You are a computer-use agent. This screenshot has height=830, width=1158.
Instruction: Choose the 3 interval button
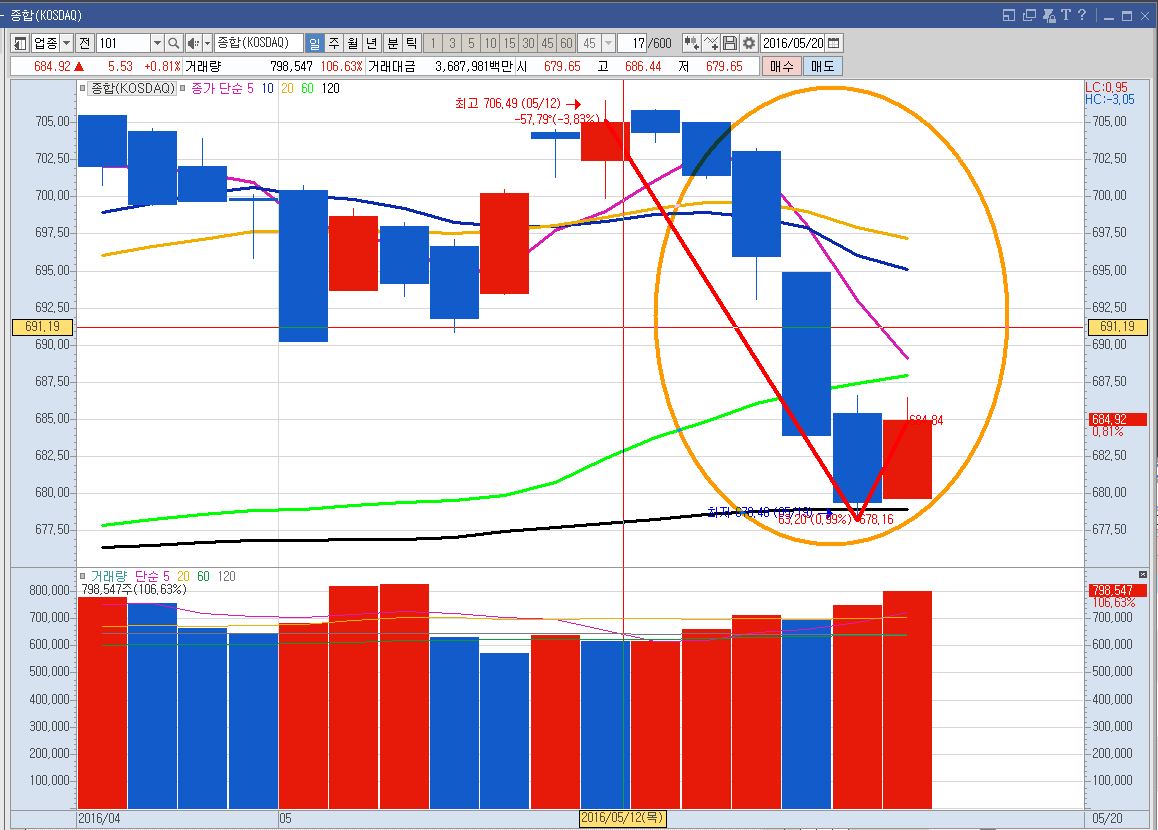(x=452, y=43)
